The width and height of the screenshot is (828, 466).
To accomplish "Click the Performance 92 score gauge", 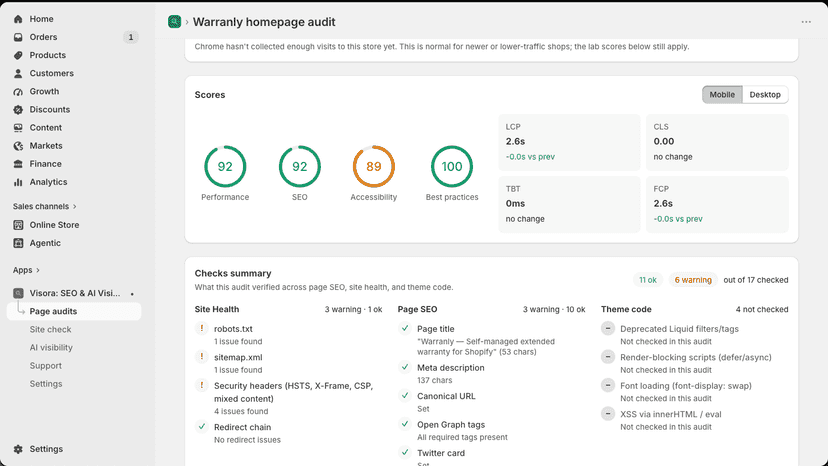I will (225, 166).
